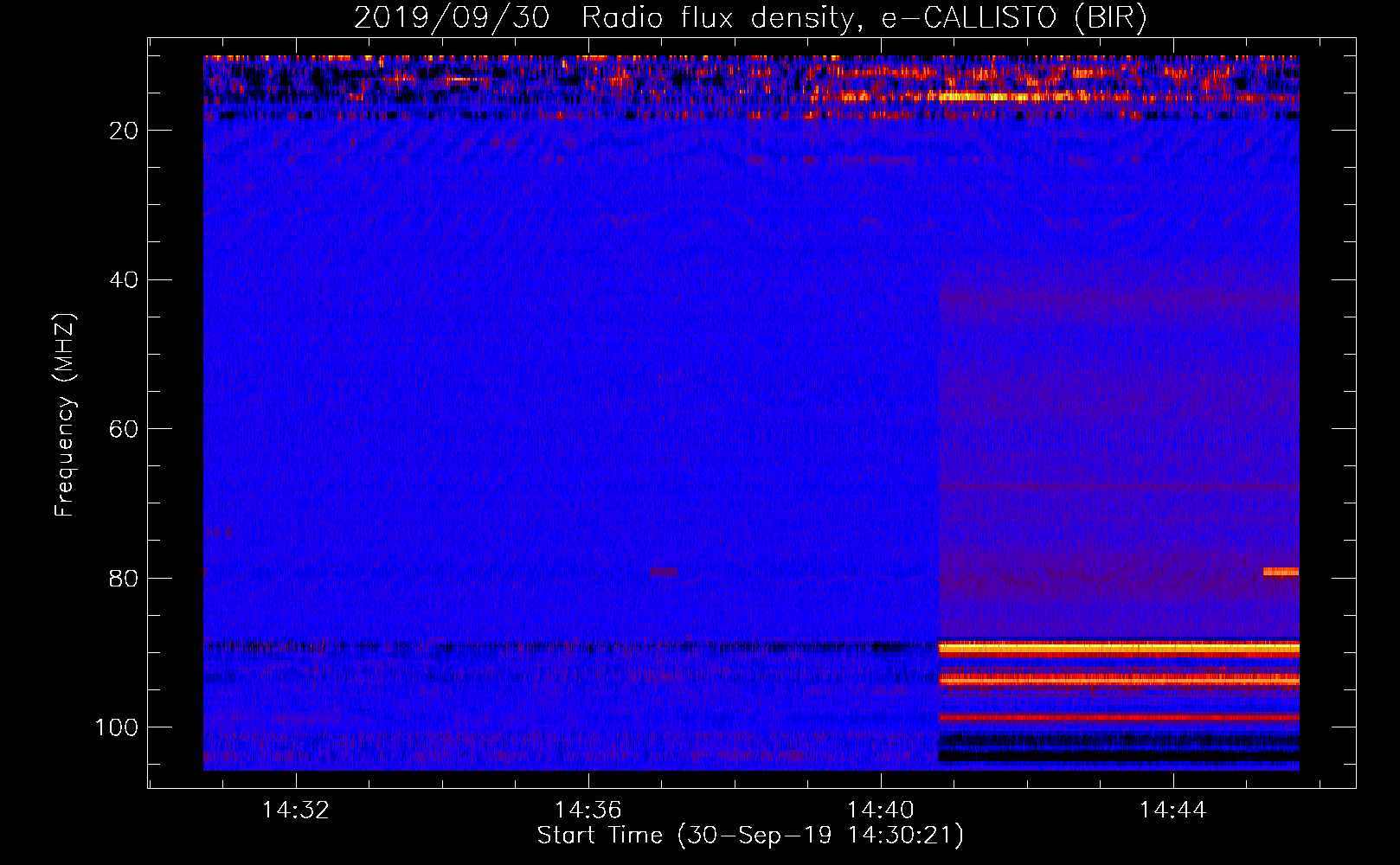Click the 14:40 time tick label

pos(881,811)
